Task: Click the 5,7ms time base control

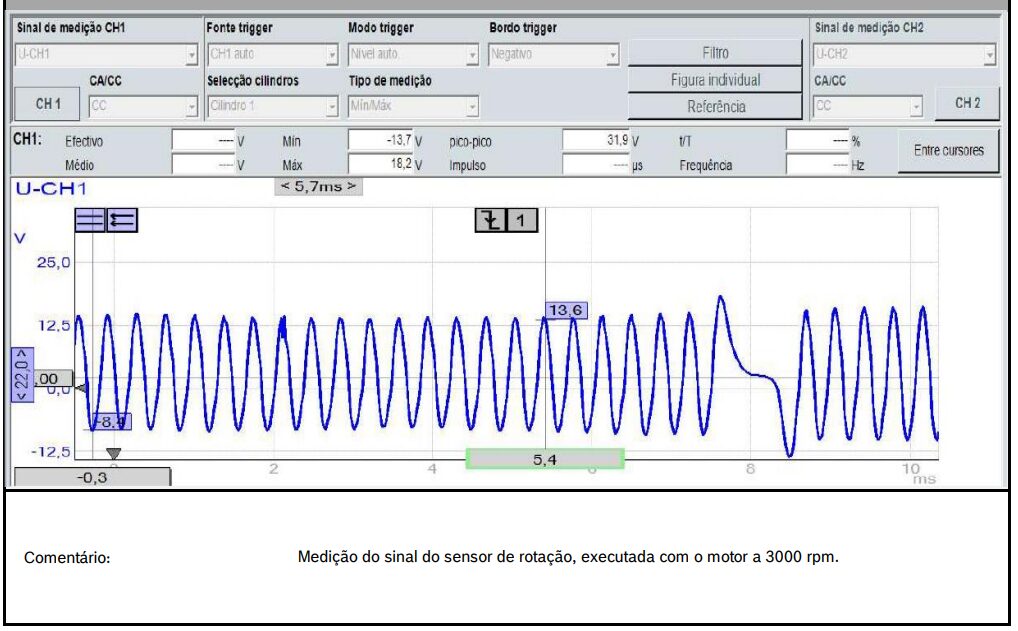Action: 318,186
